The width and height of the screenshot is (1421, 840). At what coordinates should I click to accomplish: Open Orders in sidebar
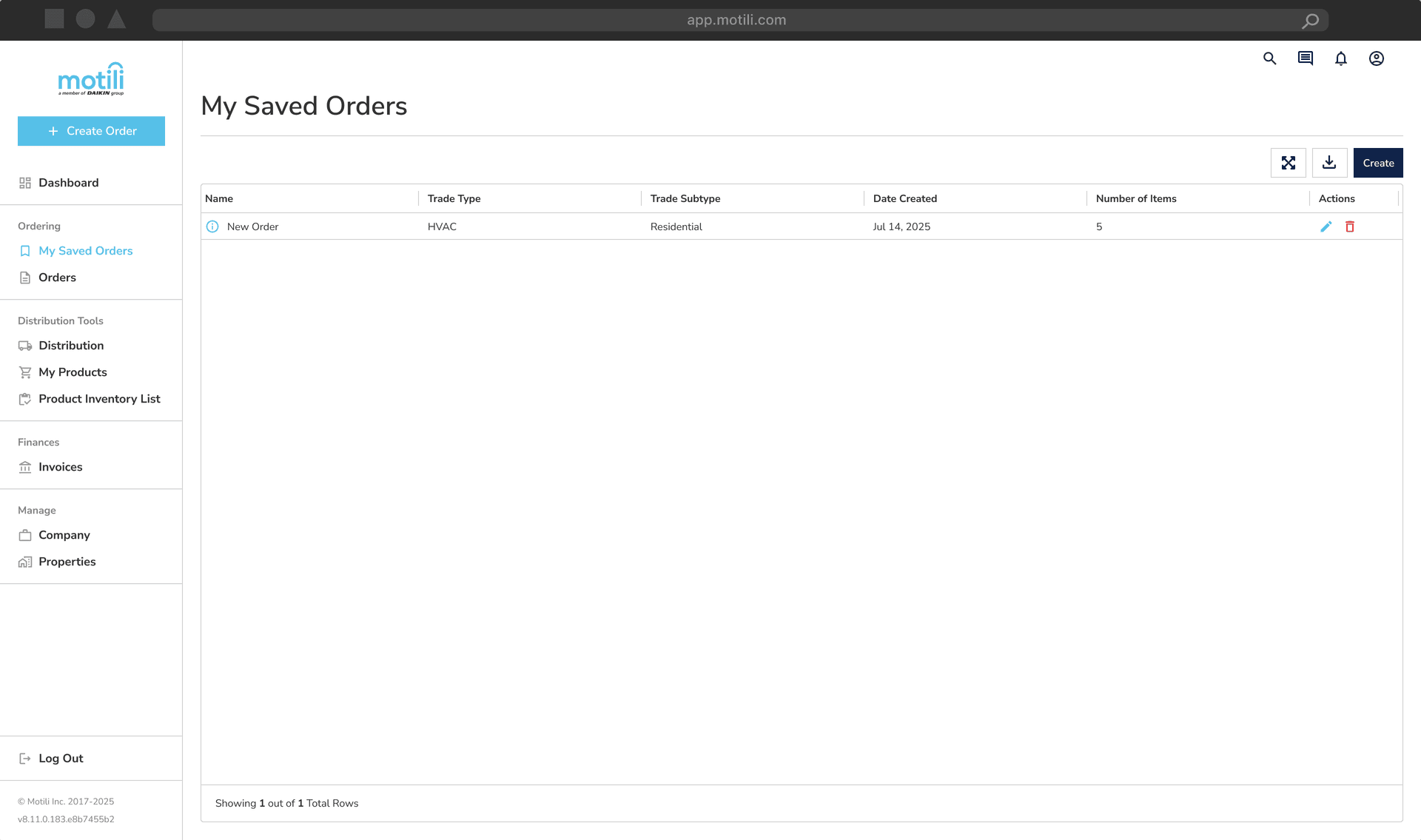click(57, 278)
